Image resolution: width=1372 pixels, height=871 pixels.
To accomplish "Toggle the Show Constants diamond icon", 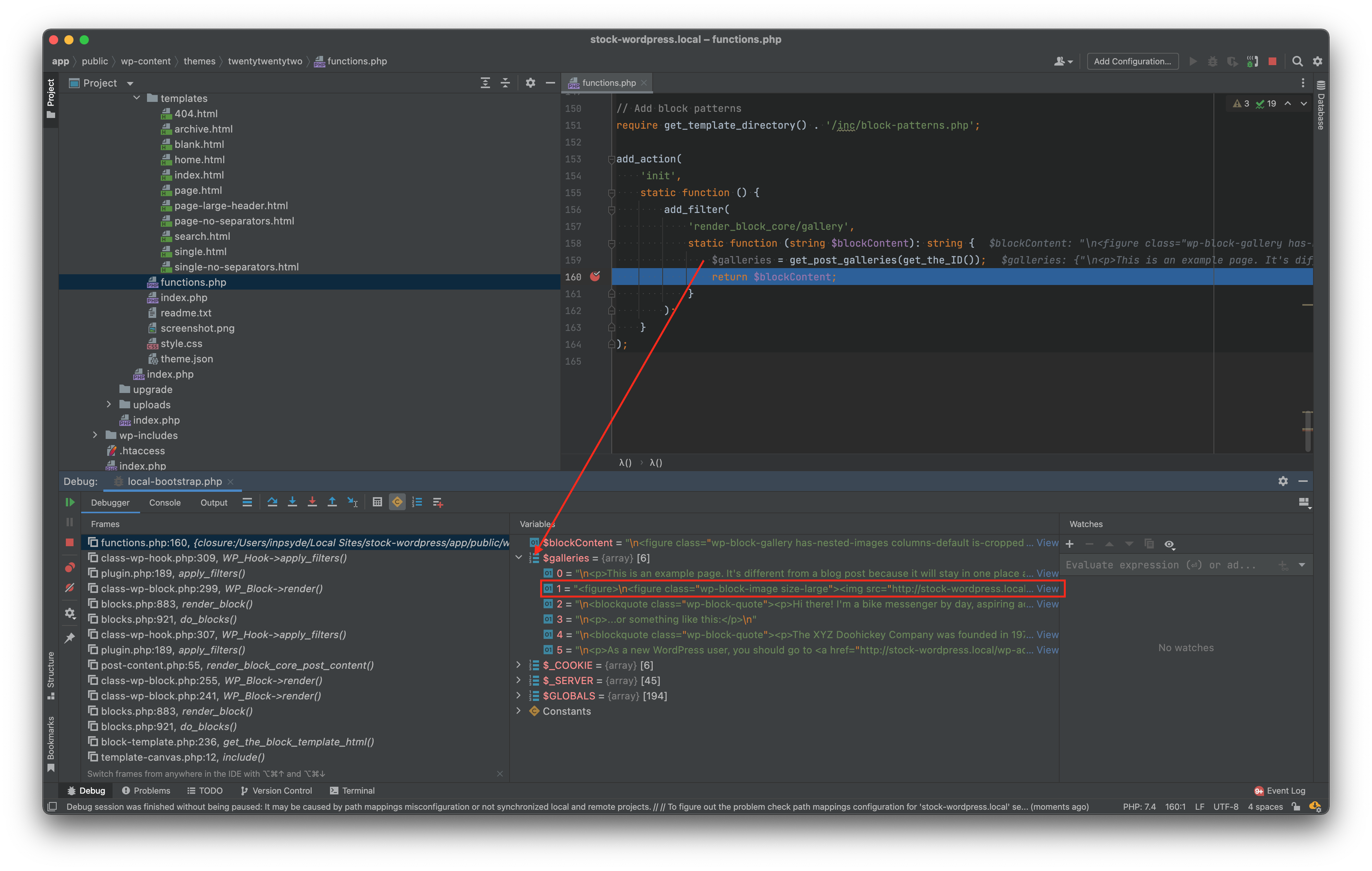I will click(x=397, y=502).
